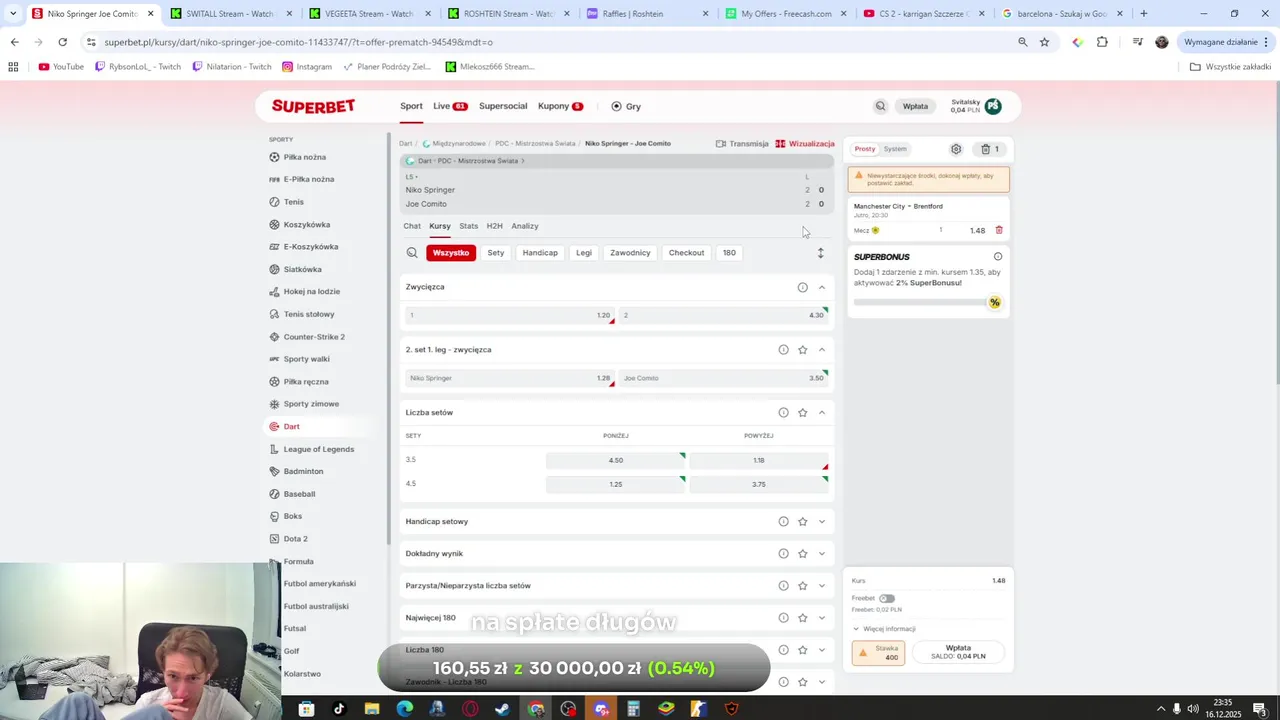This screenshot has width=1280, height=720.
Task: Open SuperBonus info icon
Action: point(998,257)
